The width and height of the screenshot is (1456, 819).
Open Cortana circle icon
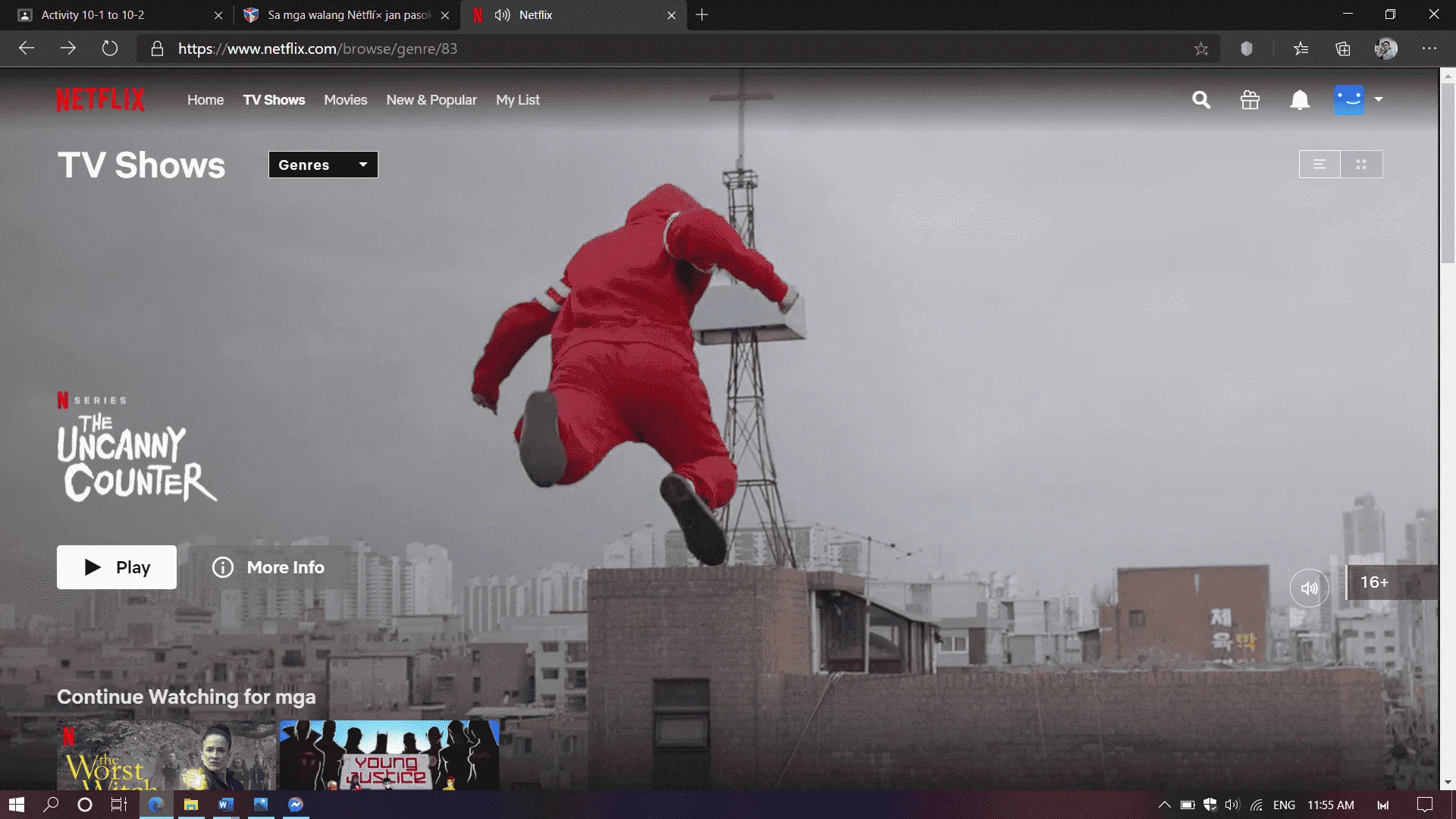[x=85, y=805]
